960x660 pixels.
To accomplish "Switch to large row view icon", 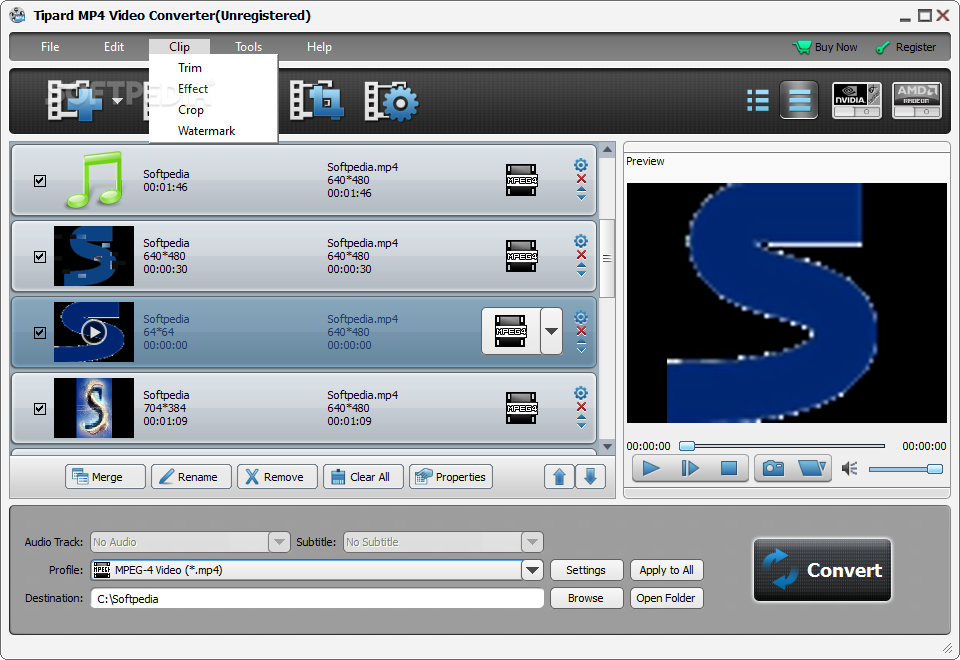I will click(799, 100).
